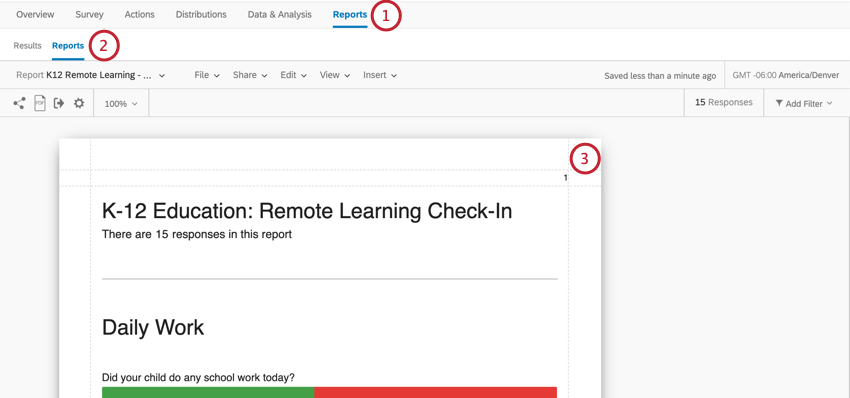Click the share report icon

19,103
